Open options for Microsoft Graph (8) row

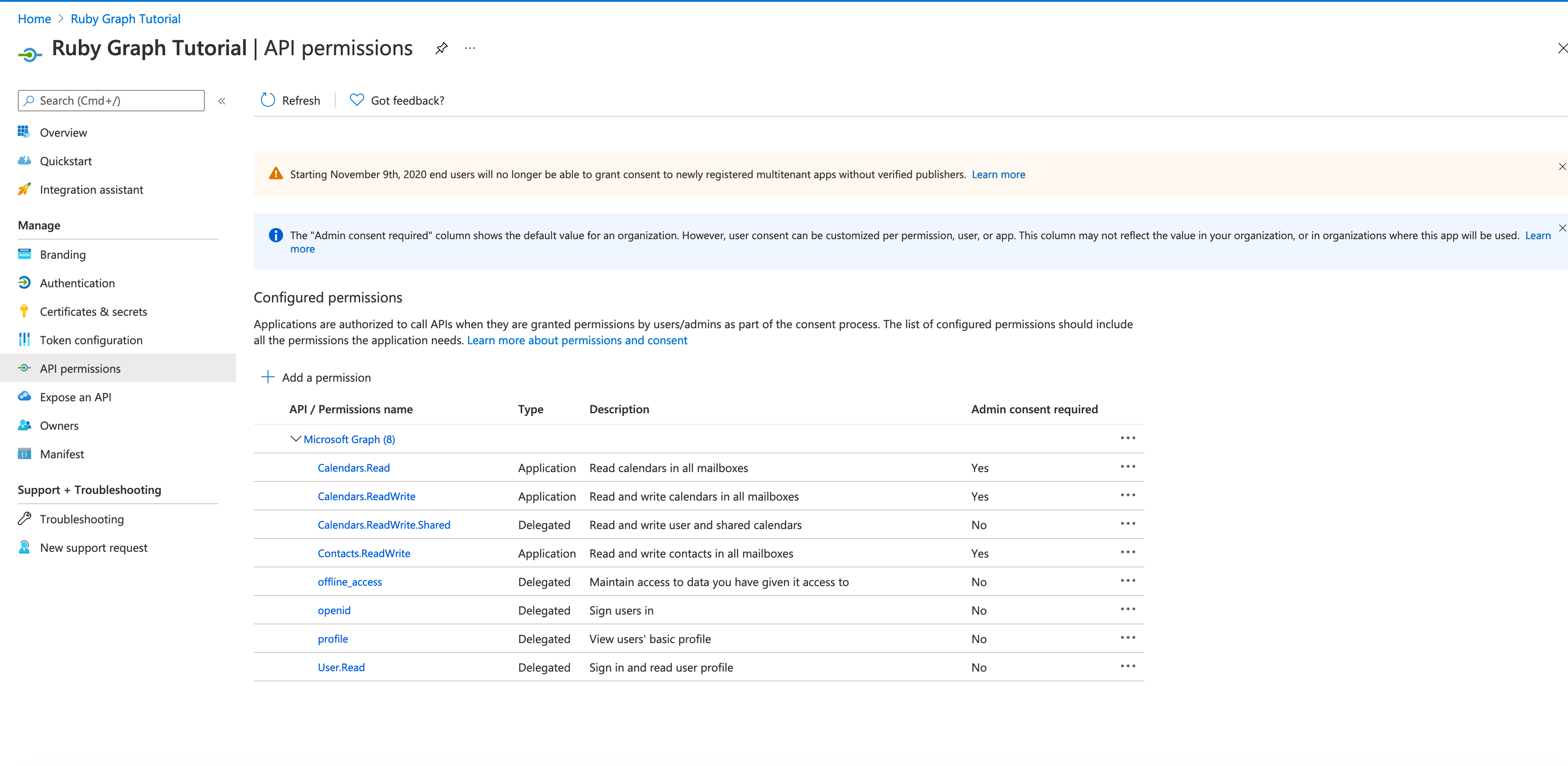tap(1127, 438)
